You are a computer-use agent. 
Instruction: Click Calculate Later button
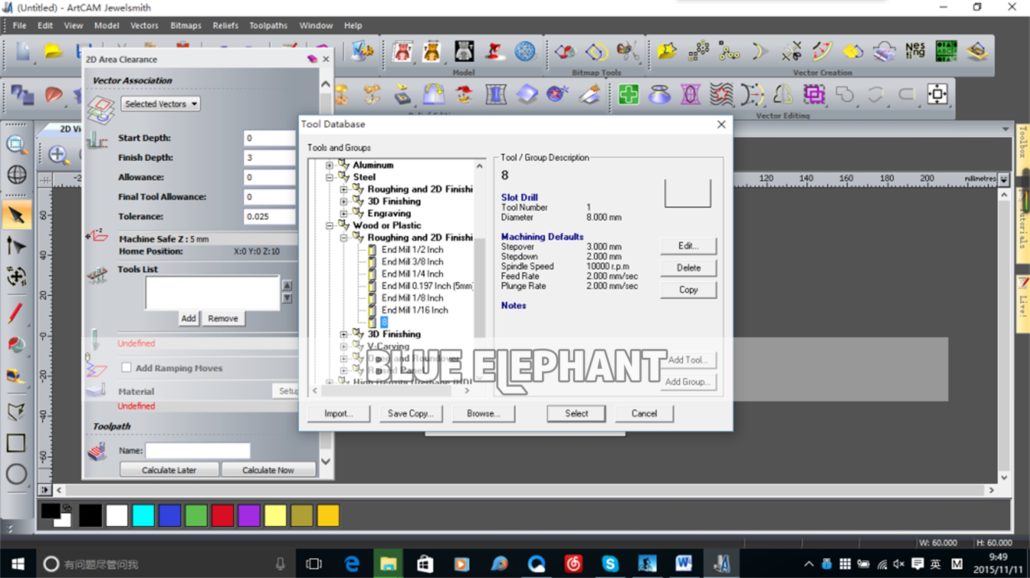coord(169,470)
